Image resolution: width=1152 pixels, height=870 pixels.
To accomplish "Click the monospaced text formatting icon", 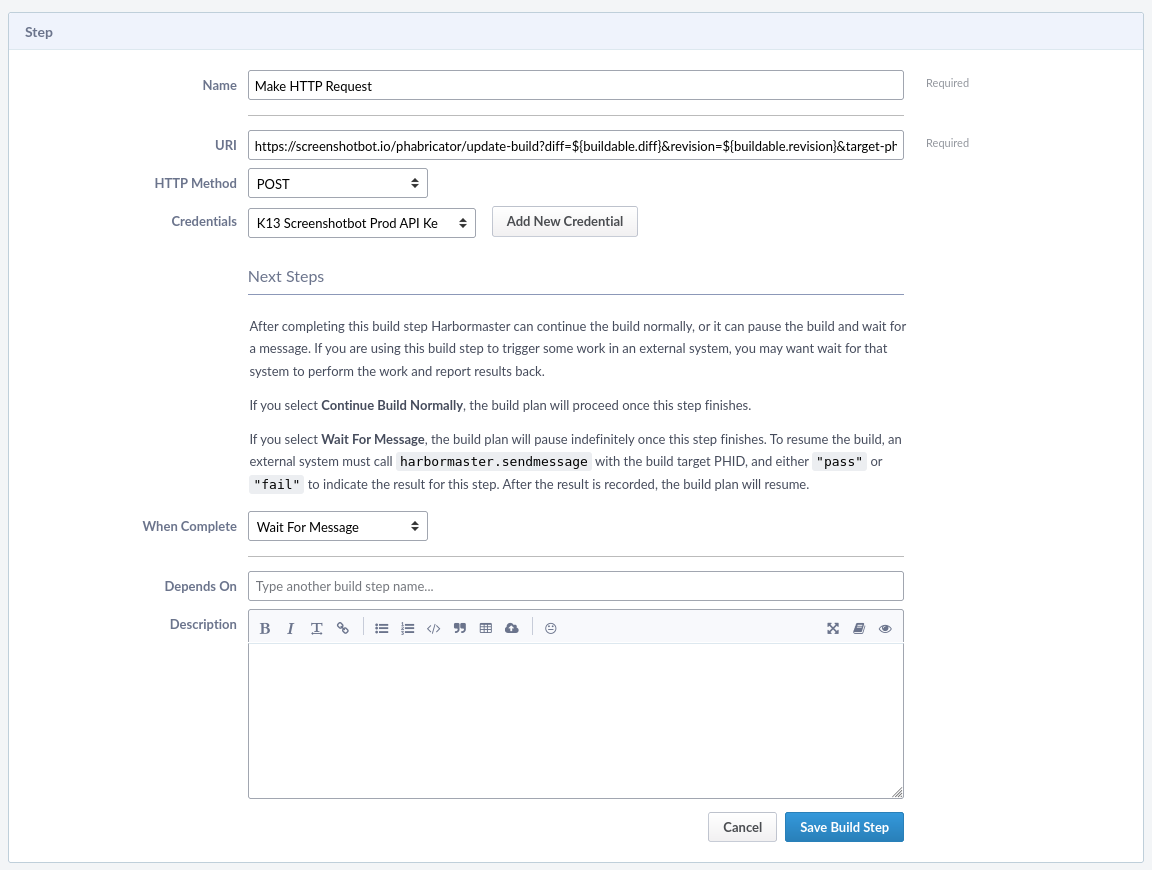I will click(x=316, y=628).
